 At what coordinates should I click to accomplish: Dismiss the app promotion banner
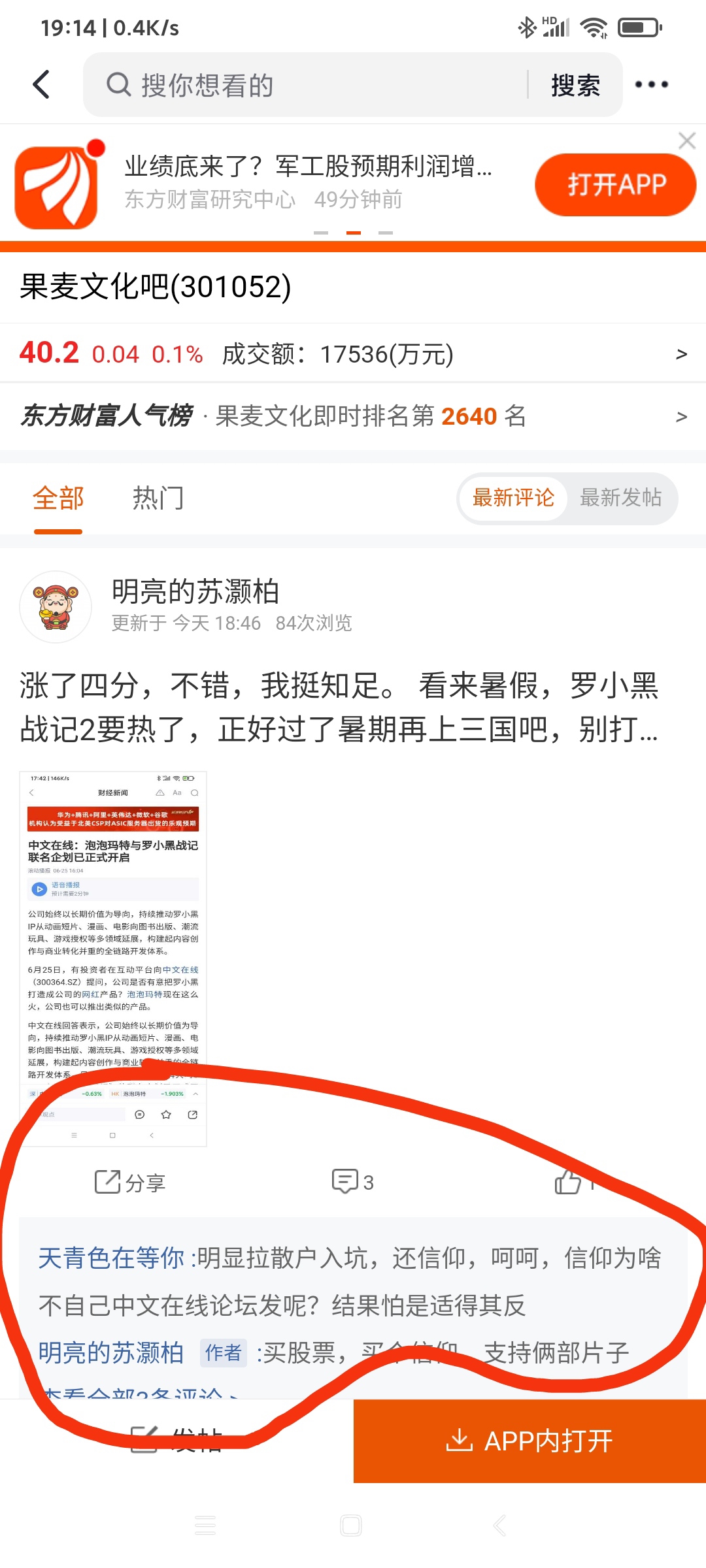point(686,140)
